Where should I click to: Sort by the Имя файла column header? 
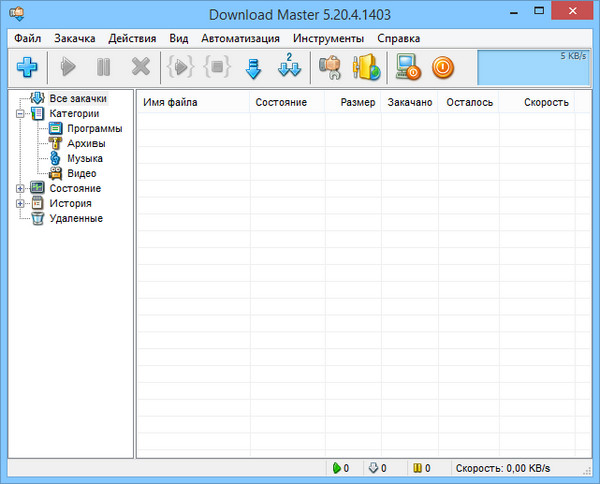click(170, 102)
